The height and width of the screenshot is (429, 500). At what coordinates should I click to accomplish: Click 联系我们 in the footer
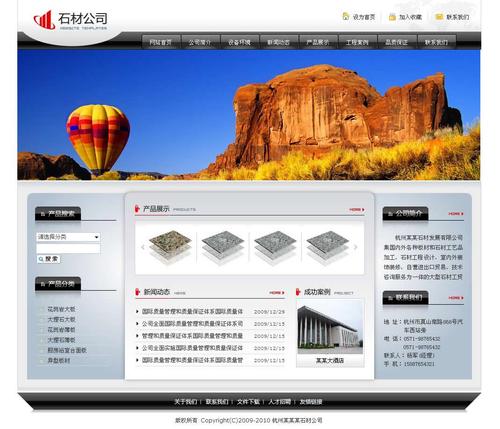pyautogui.click(x=217, y=402)
